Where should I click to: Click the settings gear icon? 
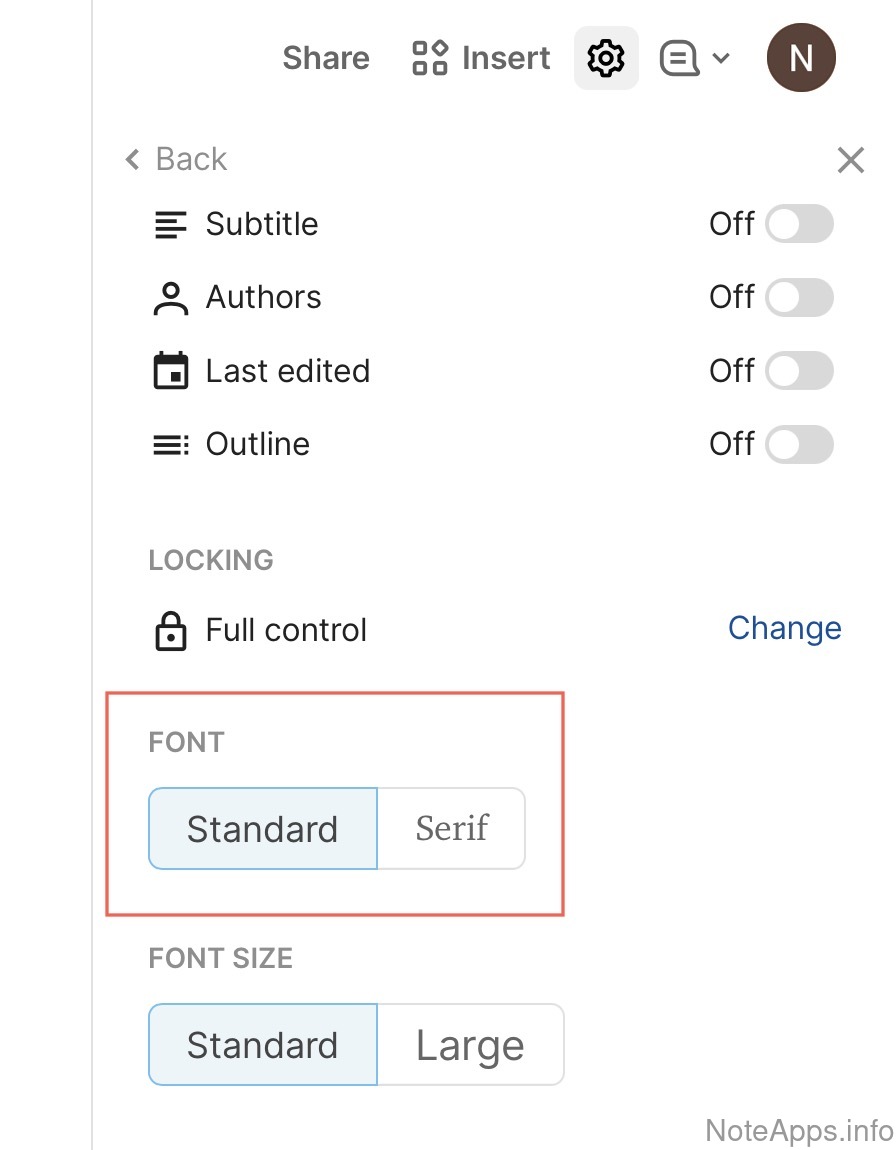[606, 58]
